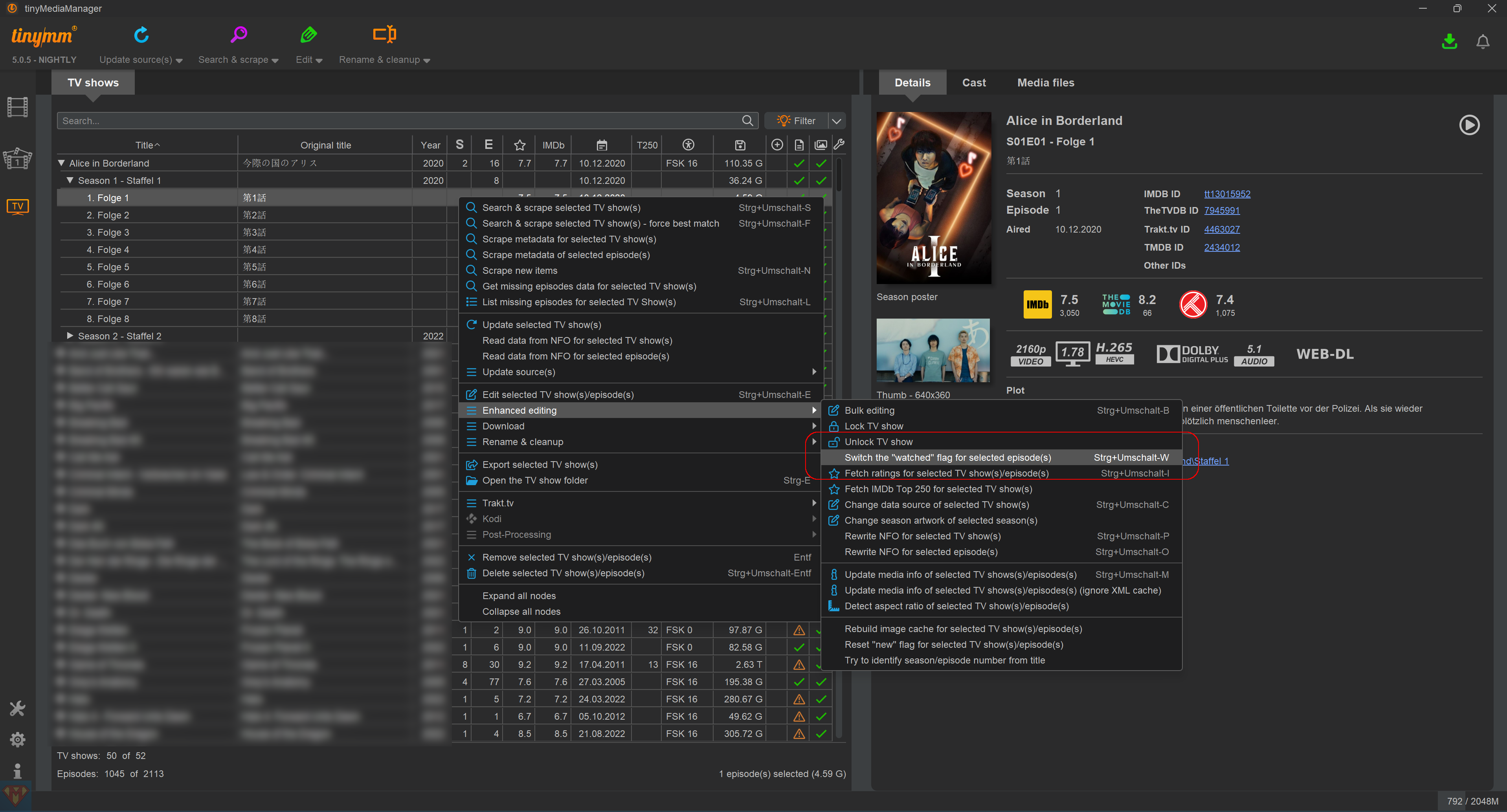Open settings gear icon in sidebar

pos(18,739)
